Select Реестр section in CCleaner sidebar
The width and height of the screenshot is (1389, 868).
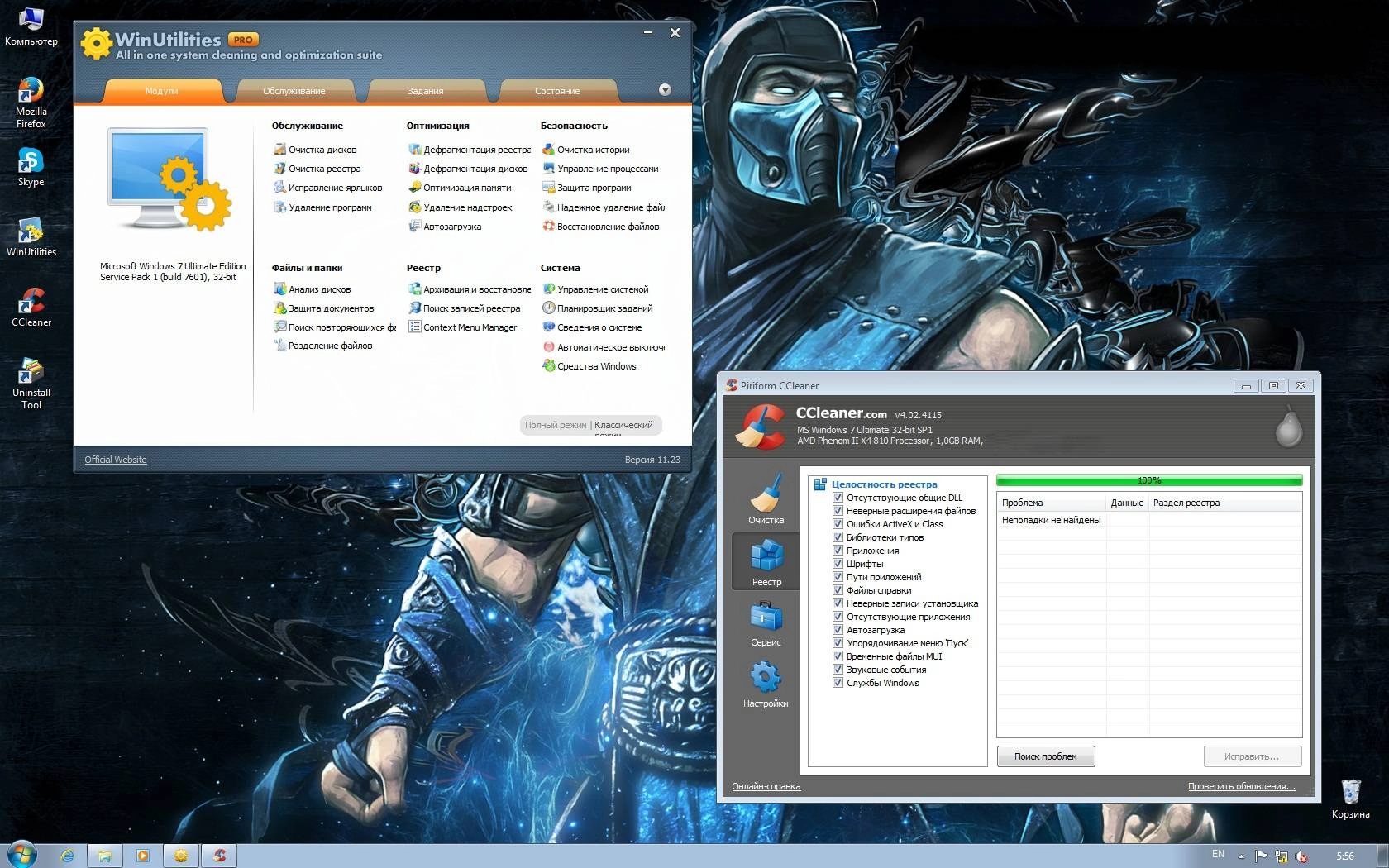tap(766, 561)
